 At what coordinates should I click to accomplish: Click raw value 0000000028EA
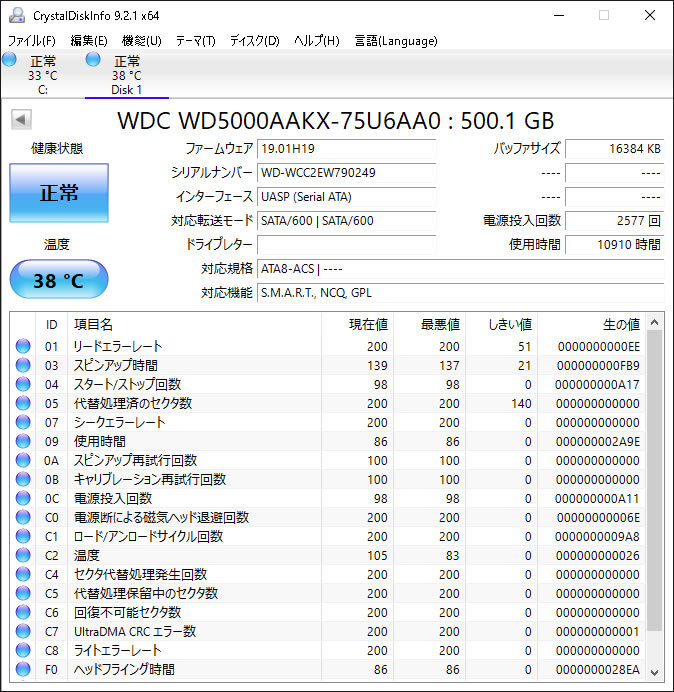[598, 669]
